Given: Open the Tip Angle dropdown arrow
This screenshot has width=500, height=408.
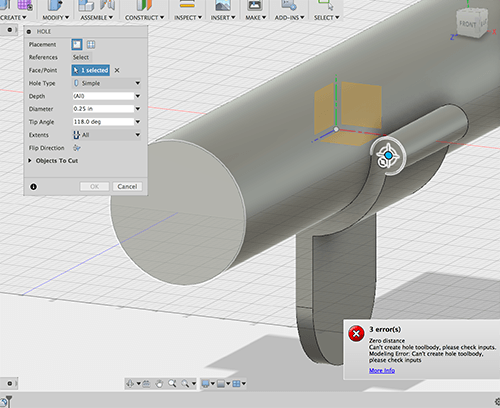Looking at the screenshot, I should click(138, 122).
